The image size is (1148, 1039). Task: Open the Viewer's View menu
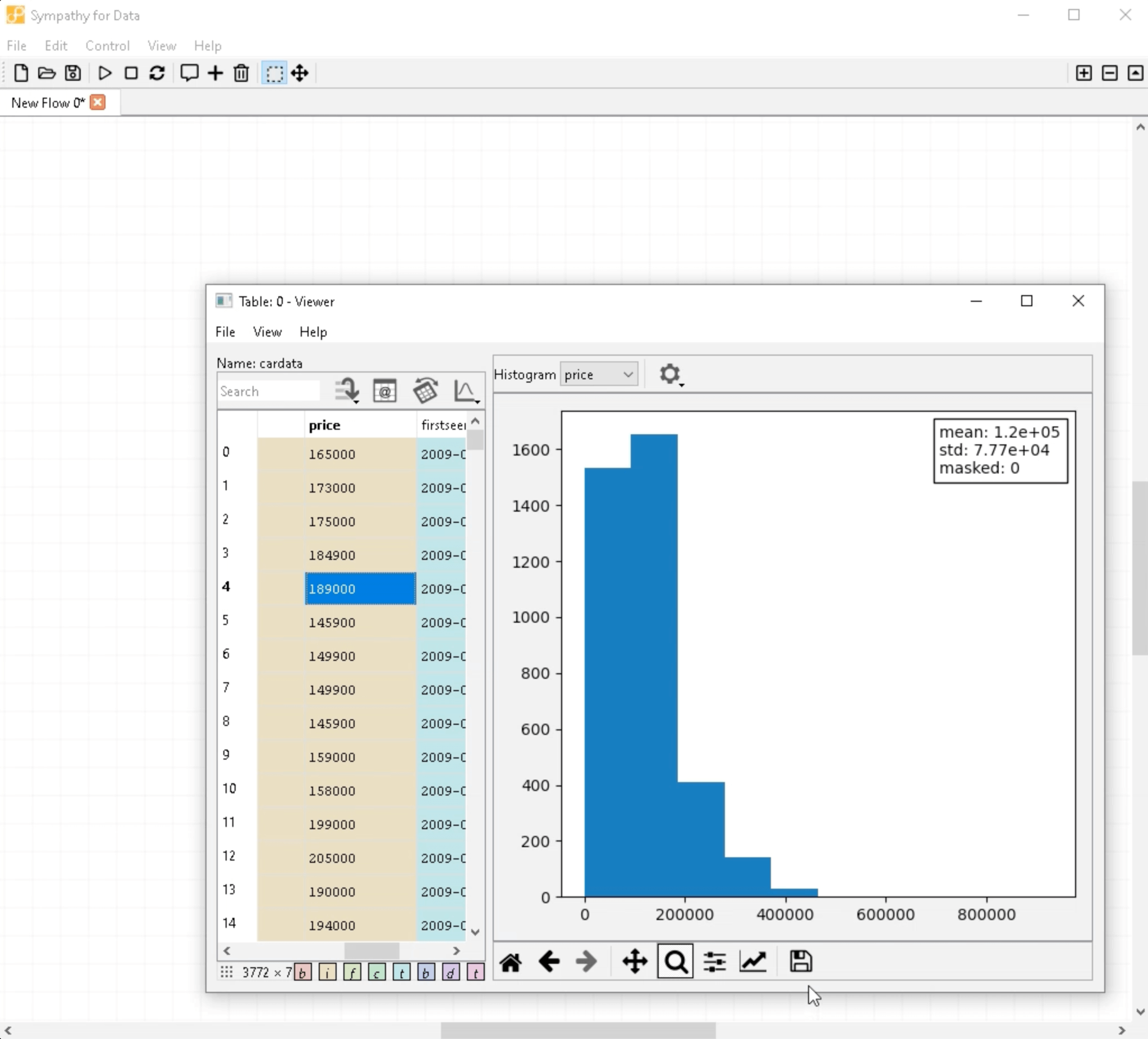pos(267,332)
